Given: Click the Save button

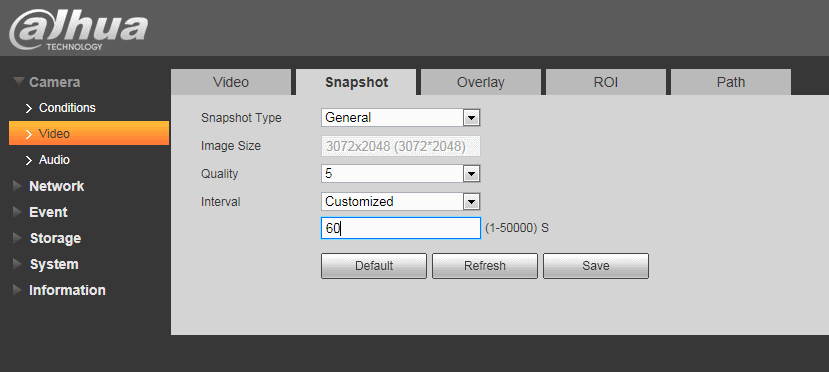Looking at the screenshot, I should [x=595, y=265].
